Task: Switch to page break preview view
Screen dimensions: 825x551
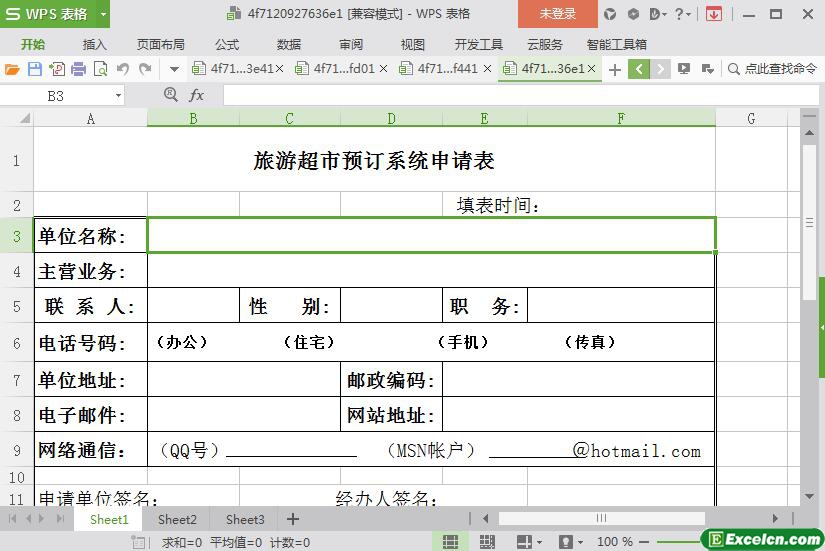Action: [x=487, y=542]
